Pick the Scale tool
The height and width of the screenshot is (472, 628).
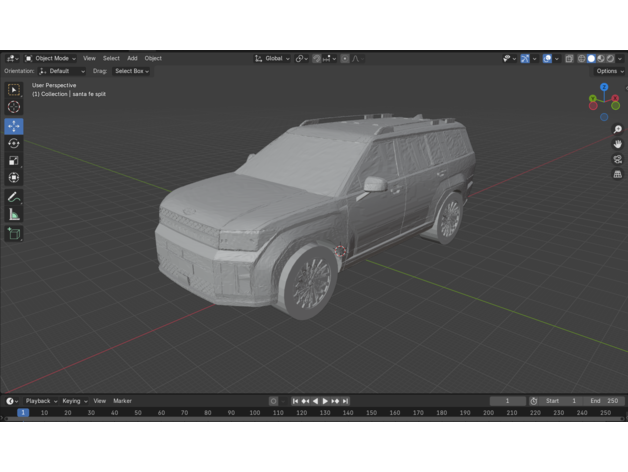pyautogui.click(x=14, y=160)
